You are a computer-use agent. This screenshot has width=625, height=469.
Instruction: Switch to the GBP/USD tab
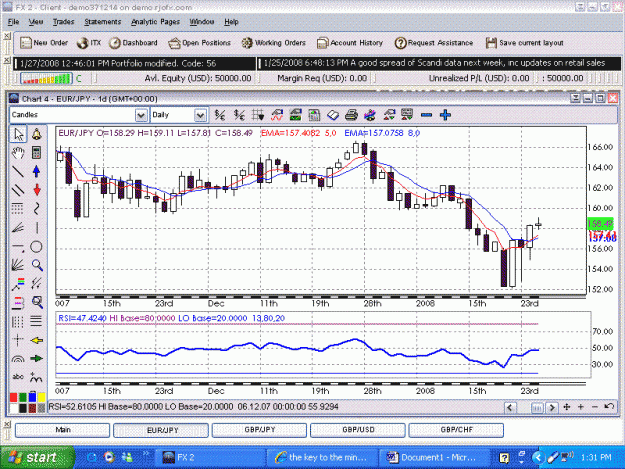pos(358,430)
